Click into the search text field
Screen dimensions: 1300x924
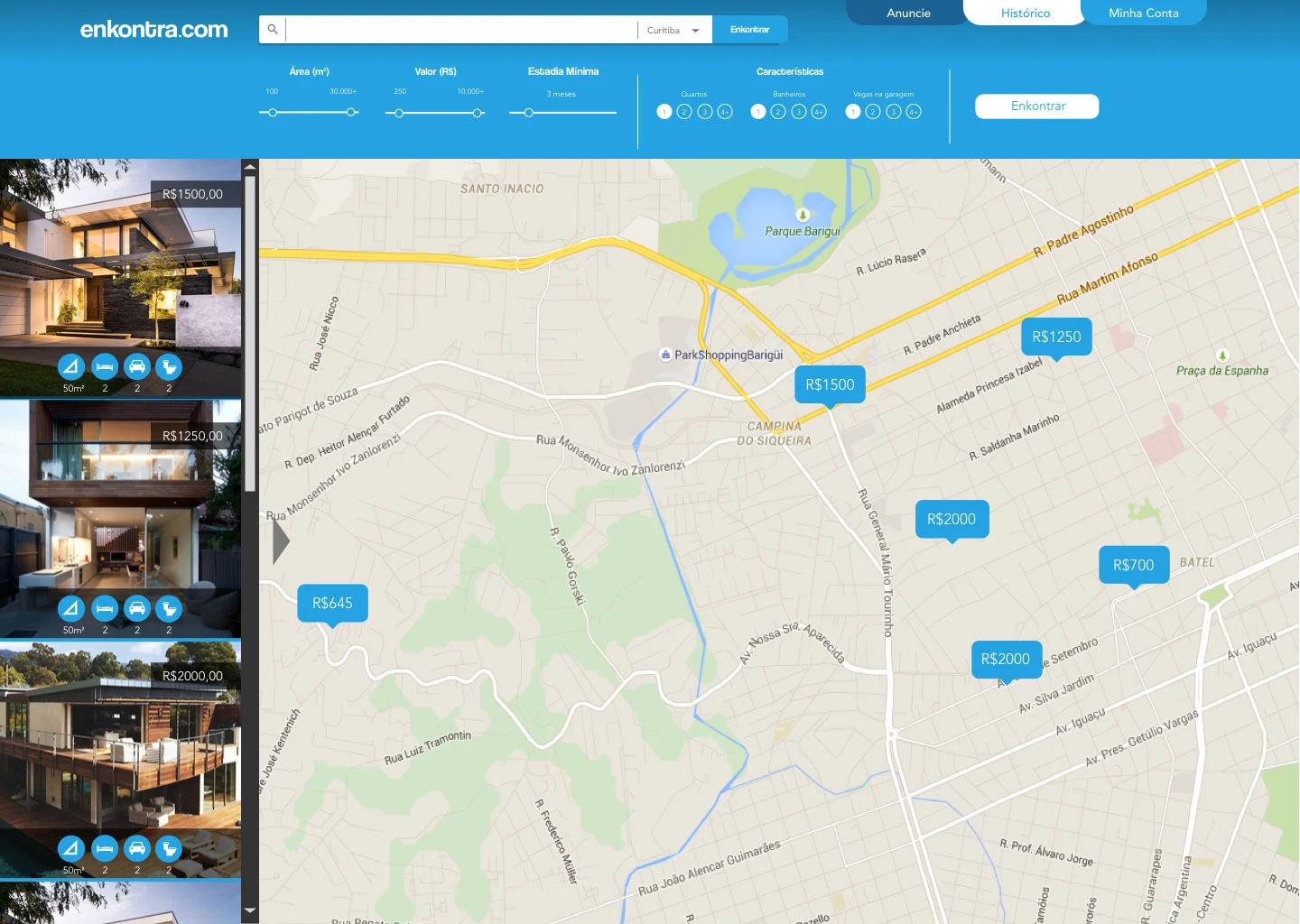pyautogui.click(x=461, y=30)
